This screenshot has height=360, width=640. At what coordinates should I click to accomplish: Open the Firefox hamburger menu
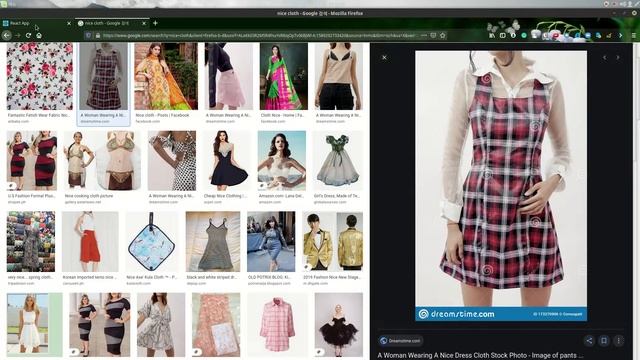(633, 36)
